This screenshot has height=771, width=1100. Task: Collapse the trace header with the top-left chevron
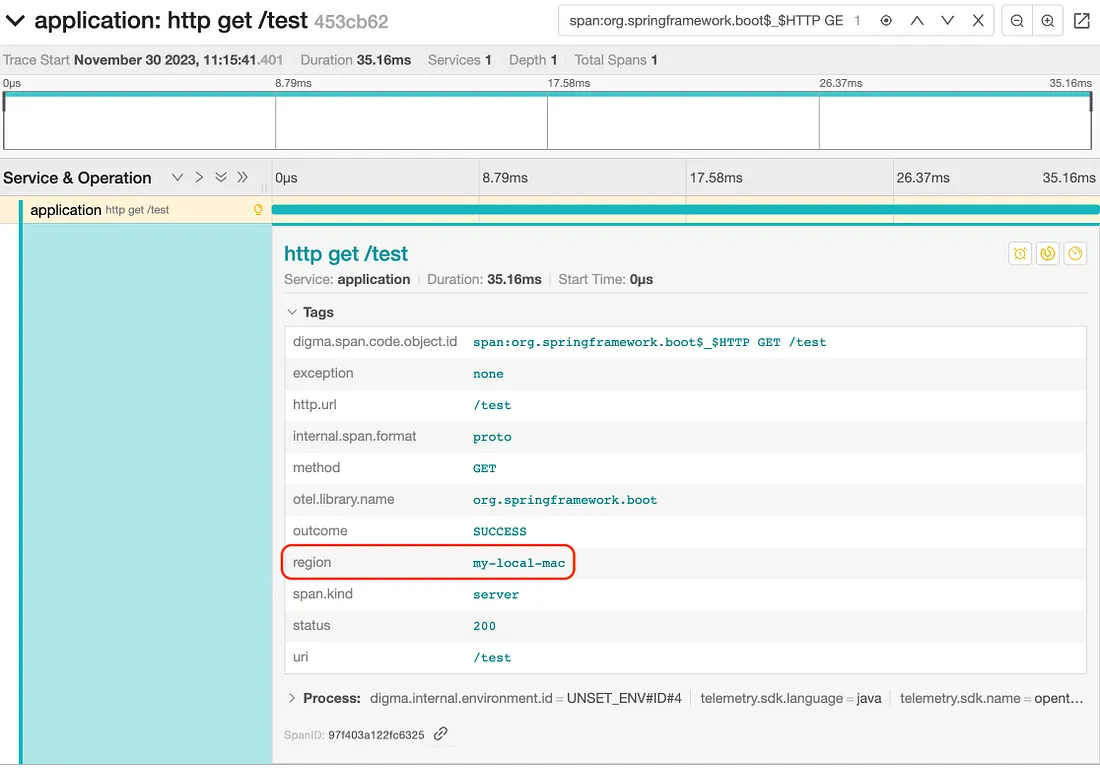pyautogui.click(x=14, y=19)
